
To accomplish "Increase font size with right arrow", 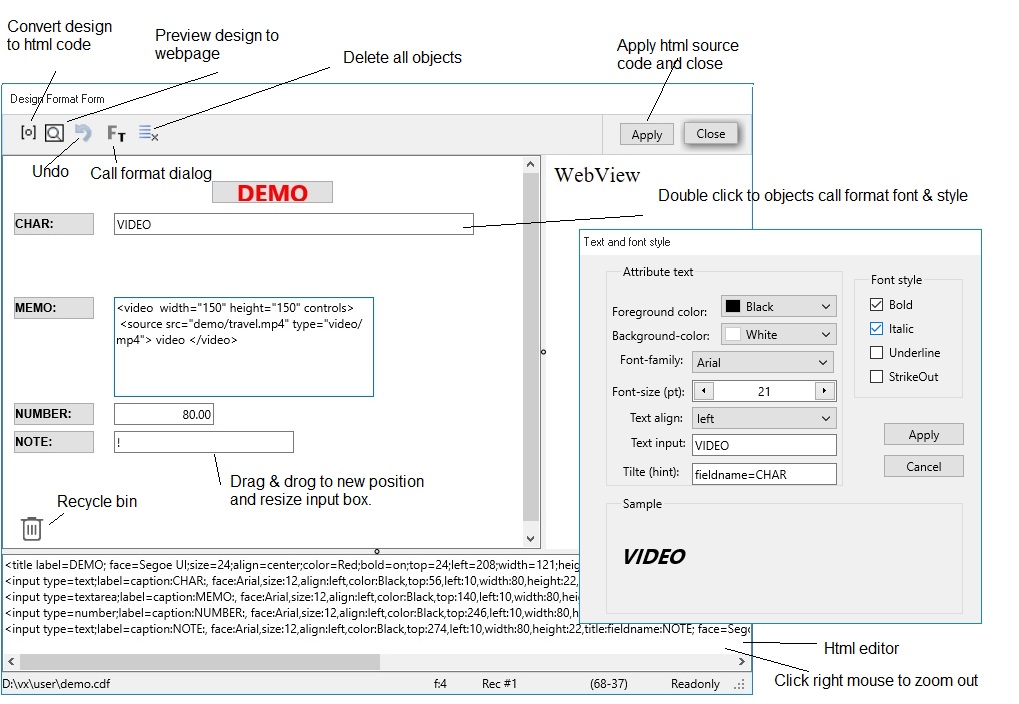I will pyautogui.click(x=825, y=391).
